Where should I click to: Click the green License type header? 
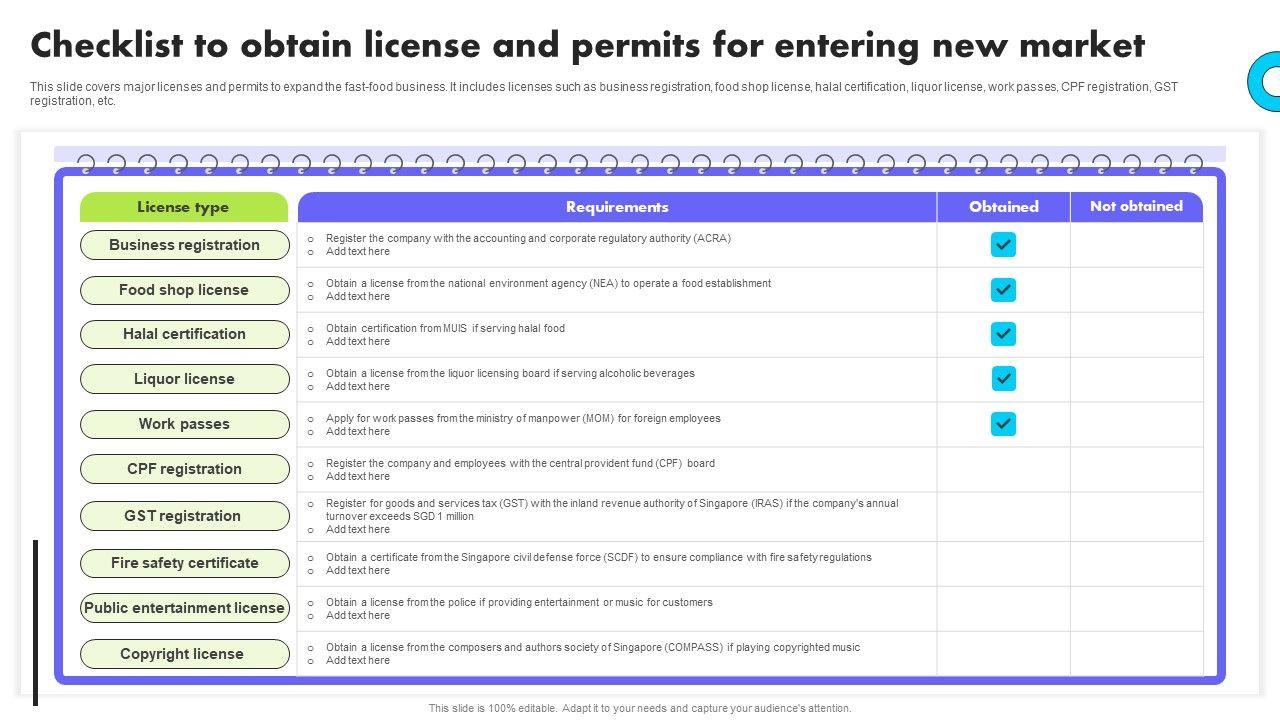(183, 207)
